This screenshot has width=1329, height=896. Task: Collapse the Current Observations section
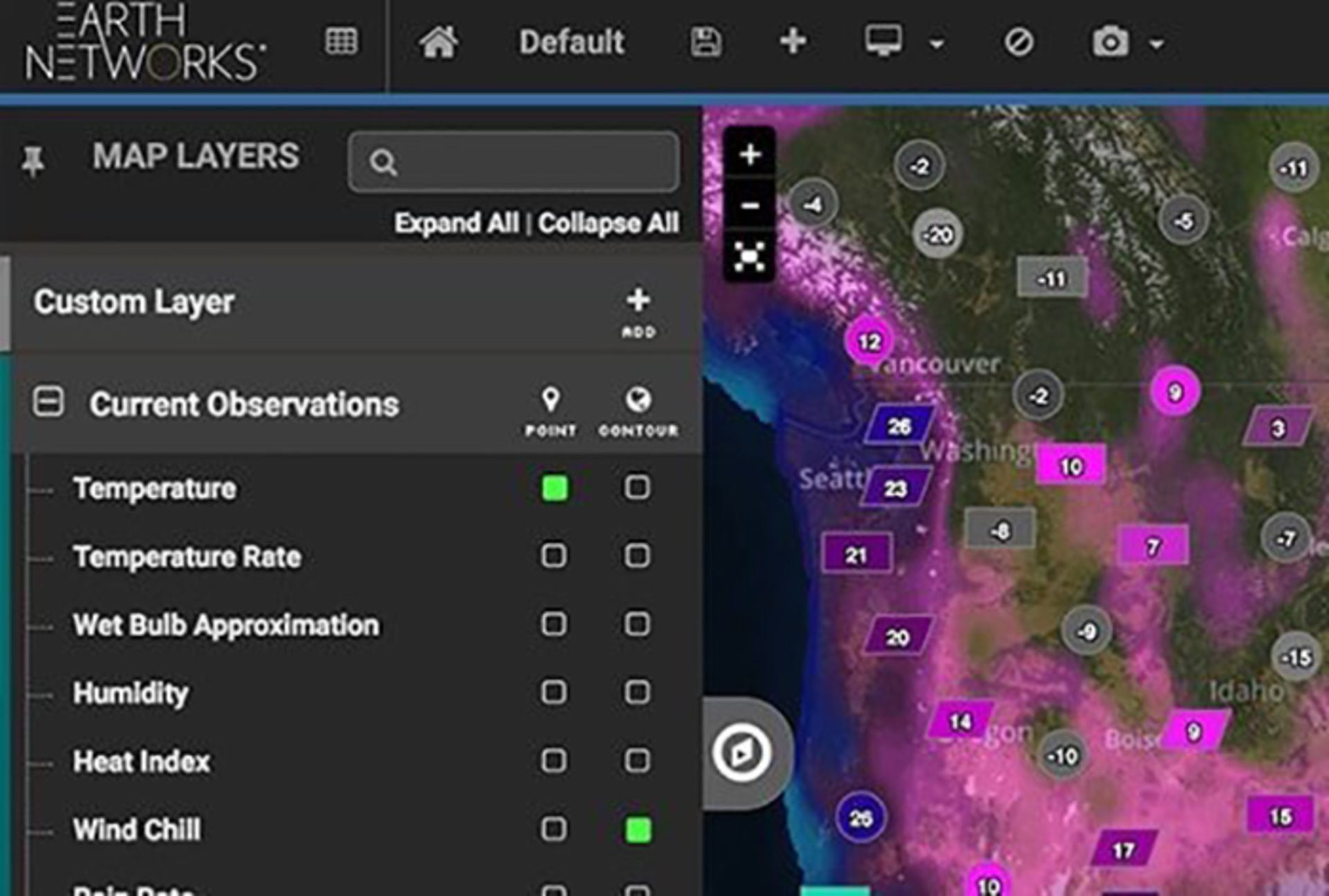(48, 402)
